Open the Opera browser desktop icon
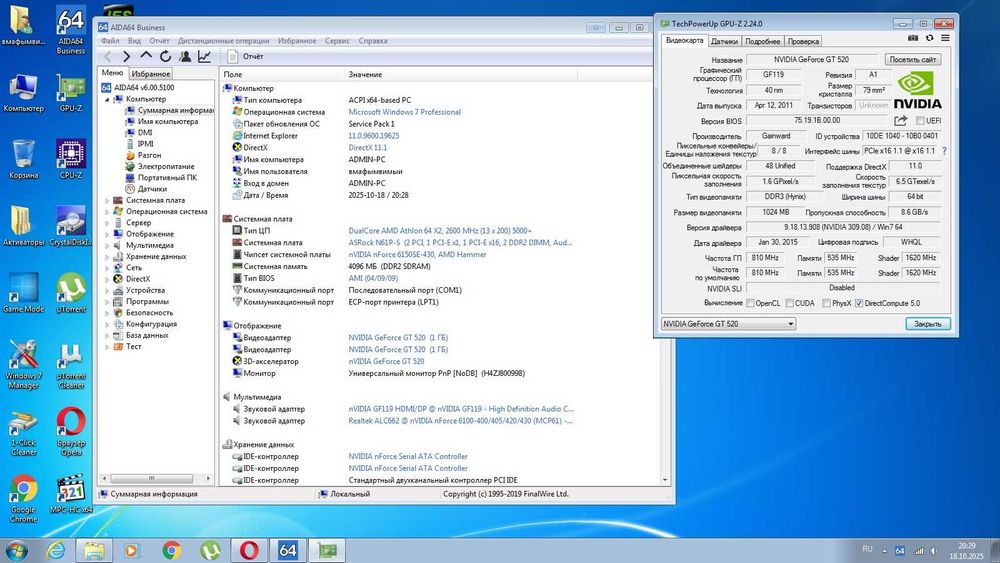 click(71, 432)
